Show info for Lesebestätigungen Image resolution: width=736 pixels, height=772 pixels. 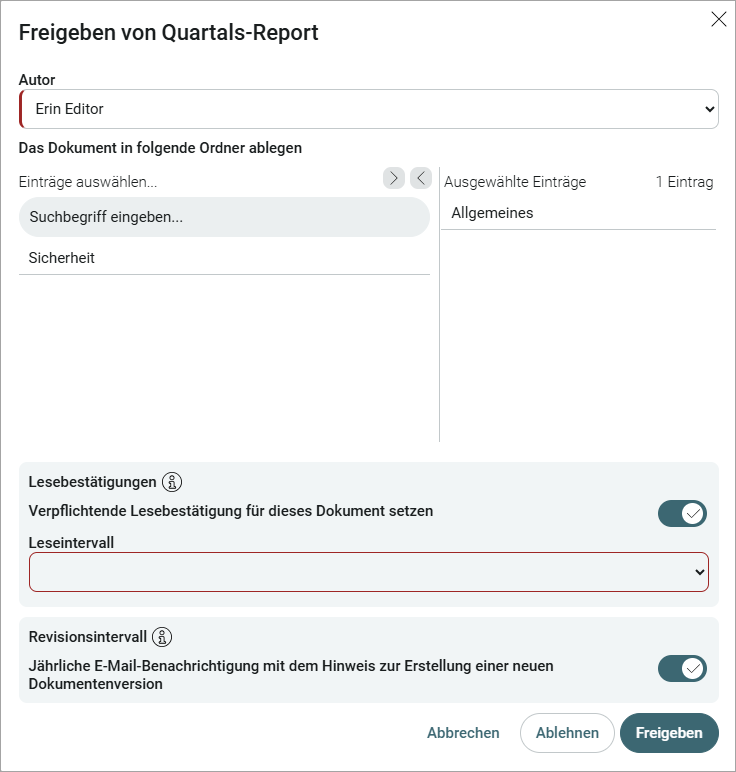[x=172, y=482]
